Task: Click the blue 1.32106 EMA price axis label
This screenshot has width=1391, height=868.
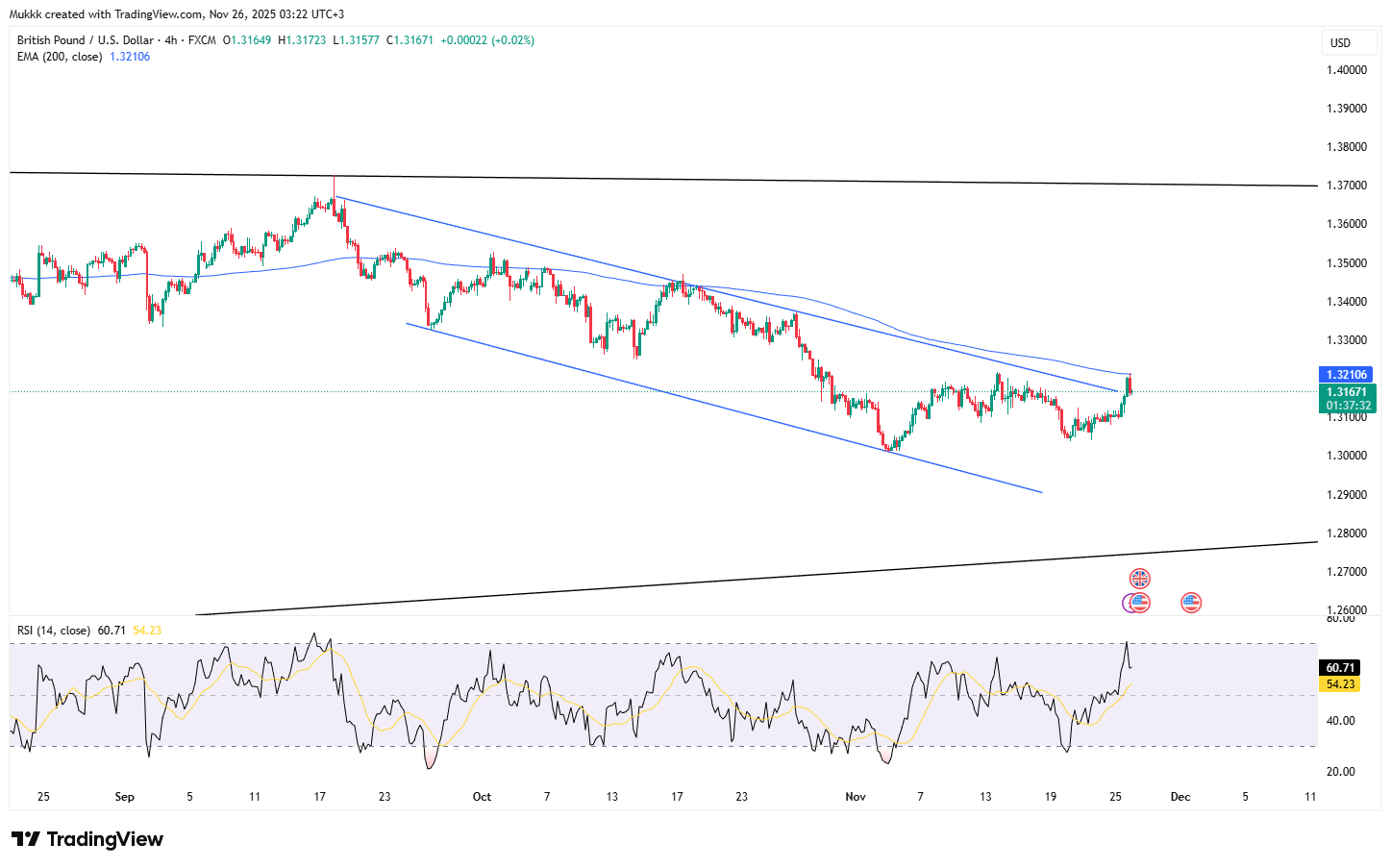Action: pos(1347,375)
